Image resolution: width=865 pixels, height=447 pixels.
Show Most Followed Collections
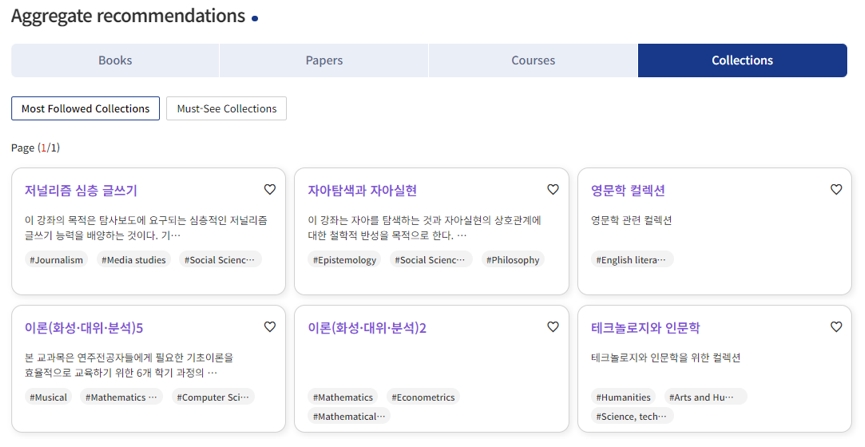86,108
